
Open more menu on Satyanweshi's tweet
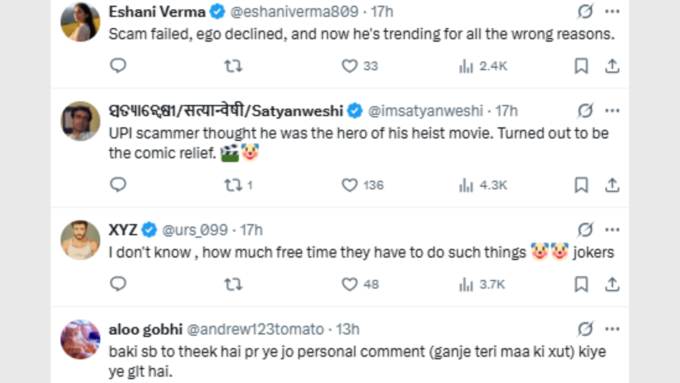coord(612,111)
